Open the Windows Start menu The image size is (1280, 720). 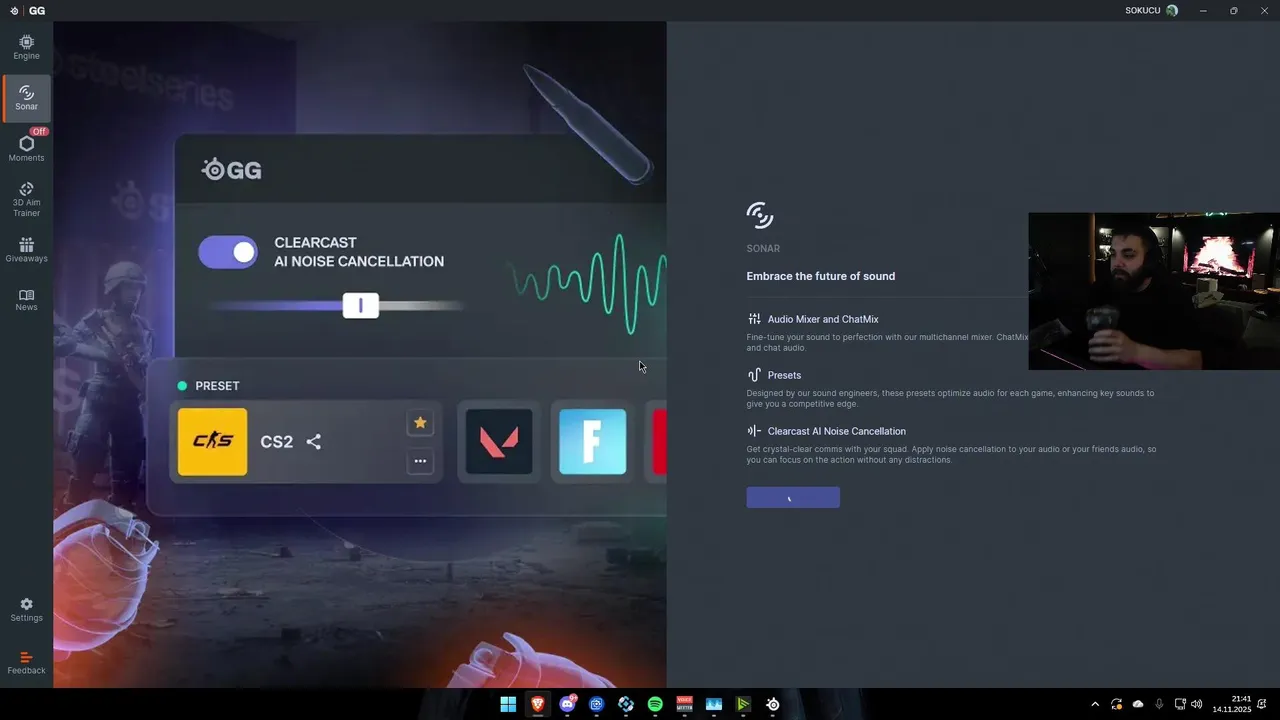(x=508, y=704)
